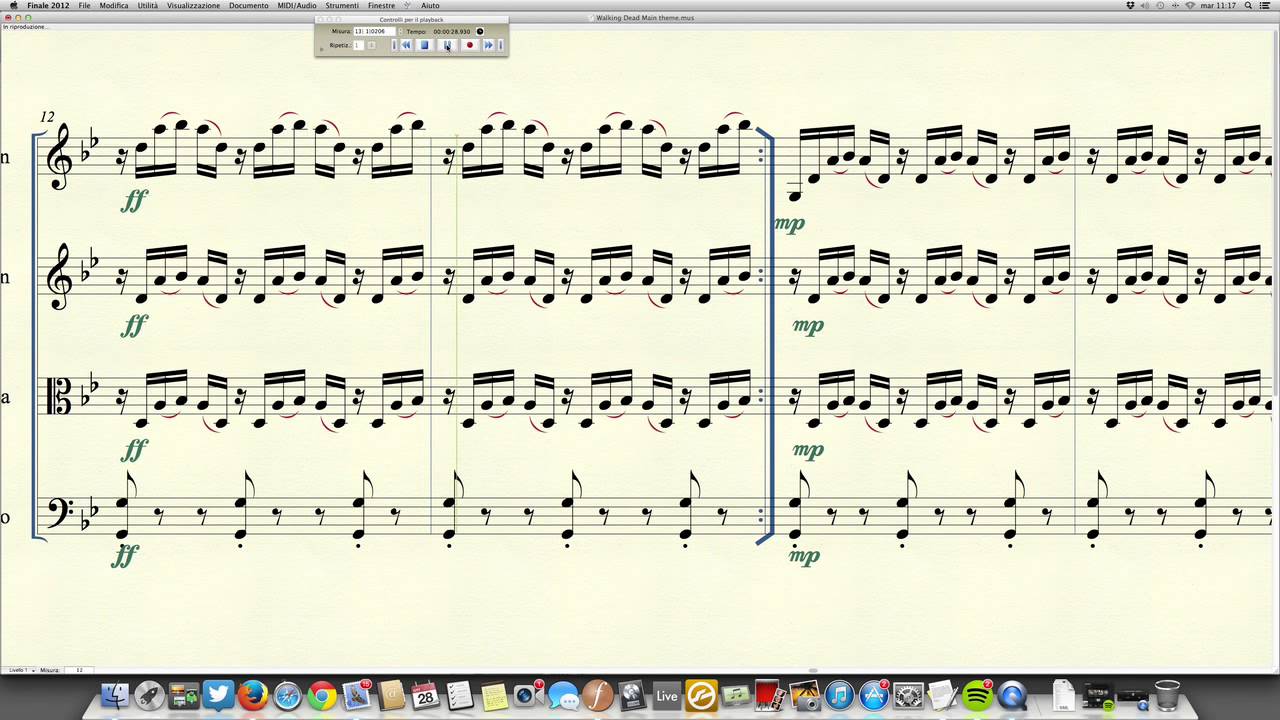
Task: Start recording with the red record button
Action: (x=469, y=45)
